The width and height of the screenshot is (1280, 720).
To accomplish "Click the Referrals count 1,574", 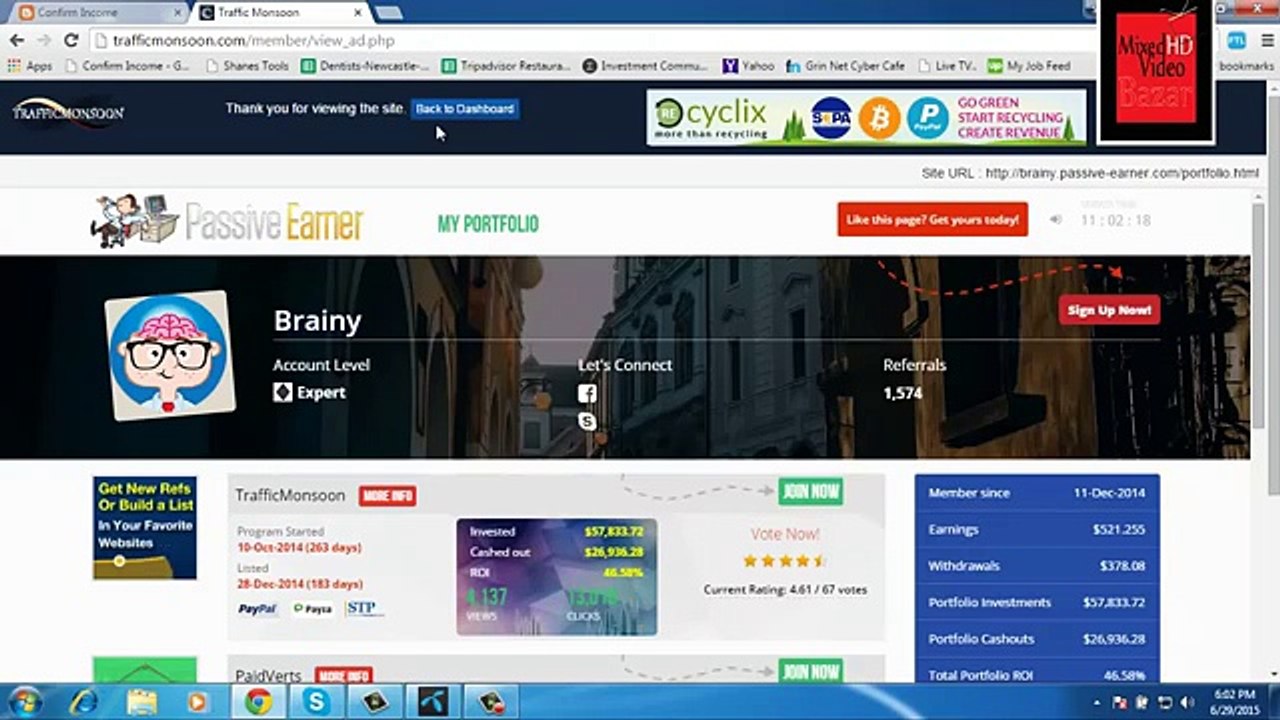I will (902, 394).
